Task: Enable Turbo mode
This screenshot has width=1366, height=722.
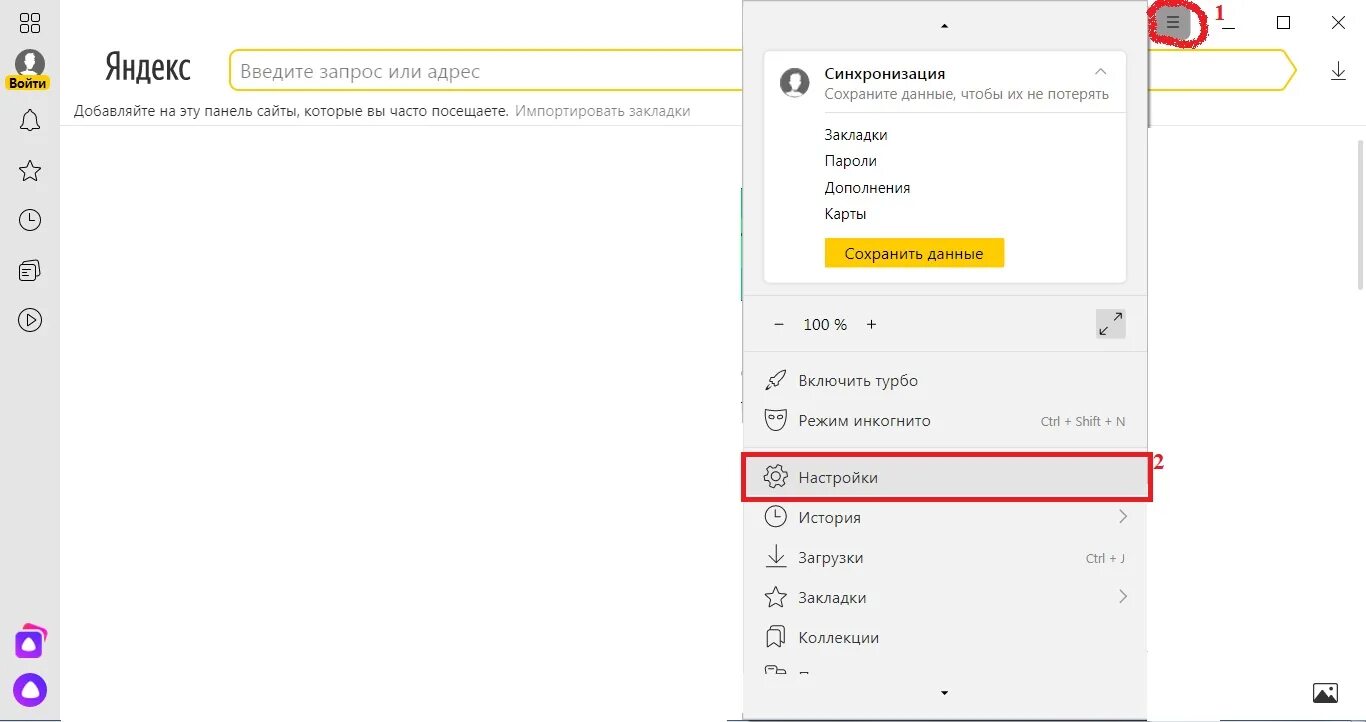Action: (x=857, y=381)
